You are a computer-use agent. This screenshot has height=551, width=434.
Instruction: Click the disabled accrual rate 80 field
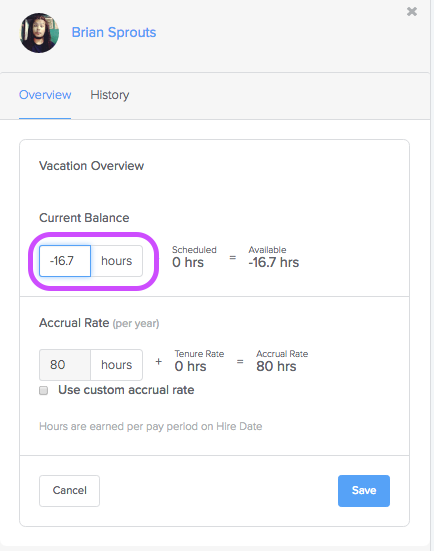pyautogui.click(x=65, y=365)
